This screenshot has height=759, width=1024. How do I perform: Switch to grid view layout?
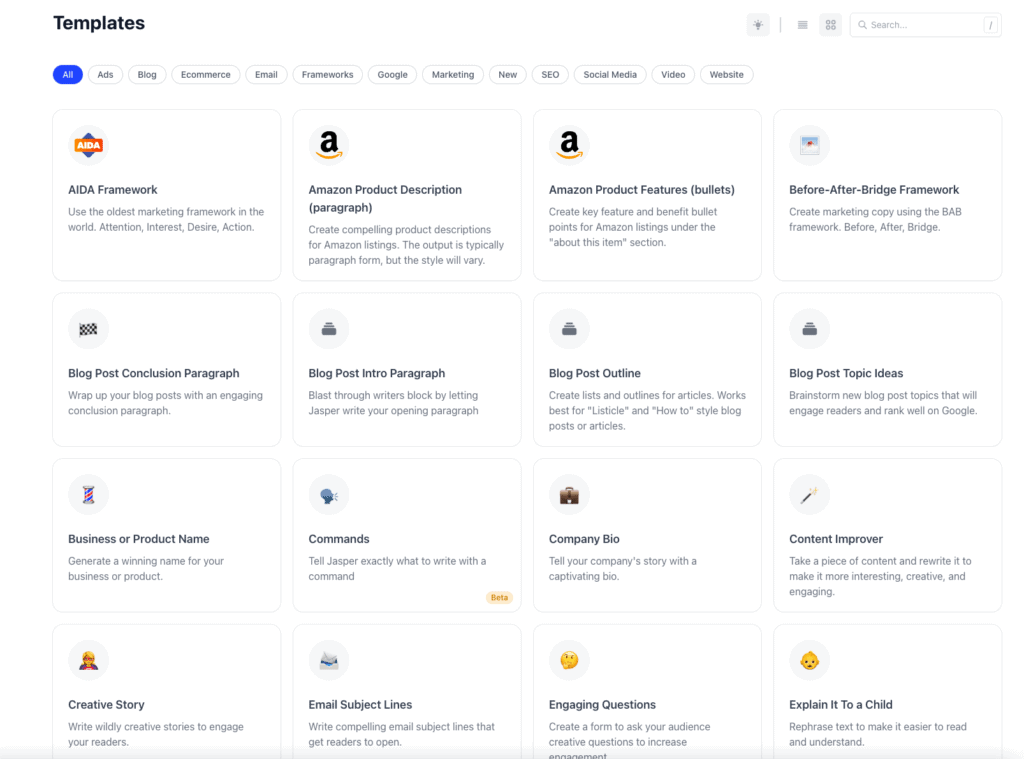830,25
